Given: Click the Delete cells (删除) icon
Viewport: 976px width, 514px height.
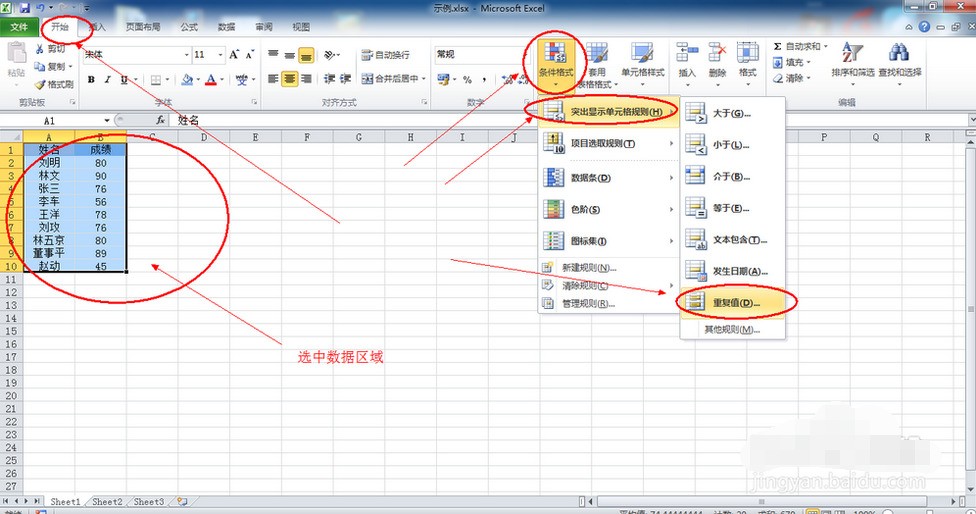Looking at the screenshot, I should 717,53.
